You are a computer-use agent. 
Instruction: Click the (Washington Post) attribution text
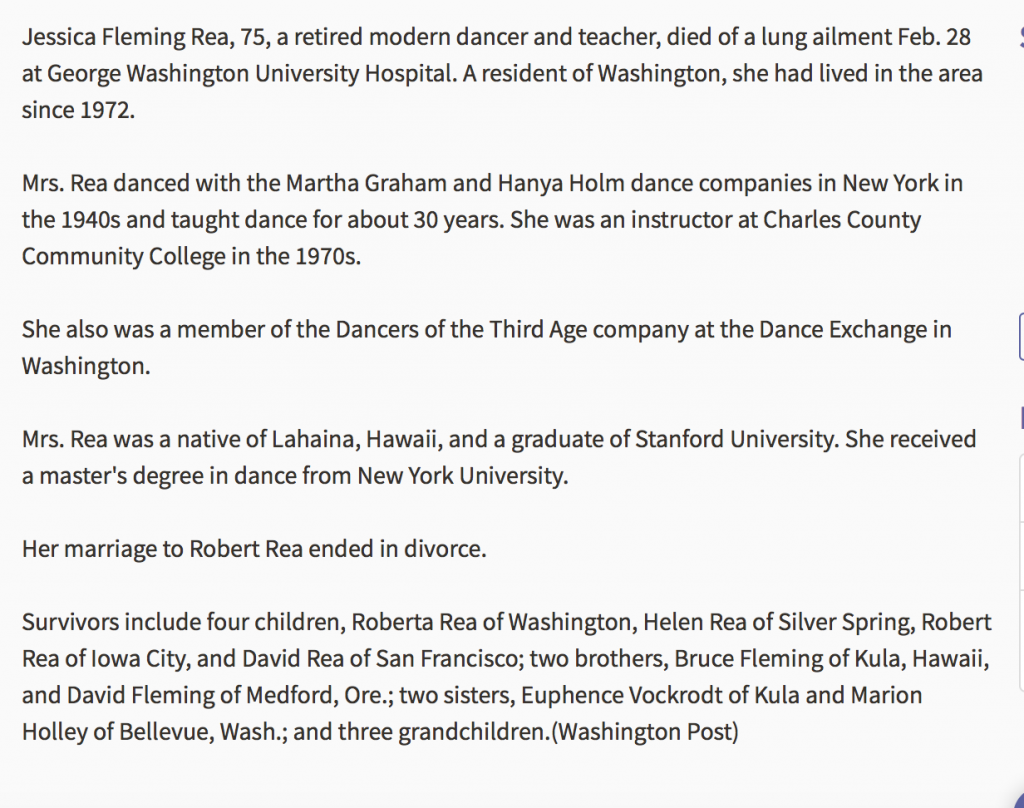tap(645, 732)
